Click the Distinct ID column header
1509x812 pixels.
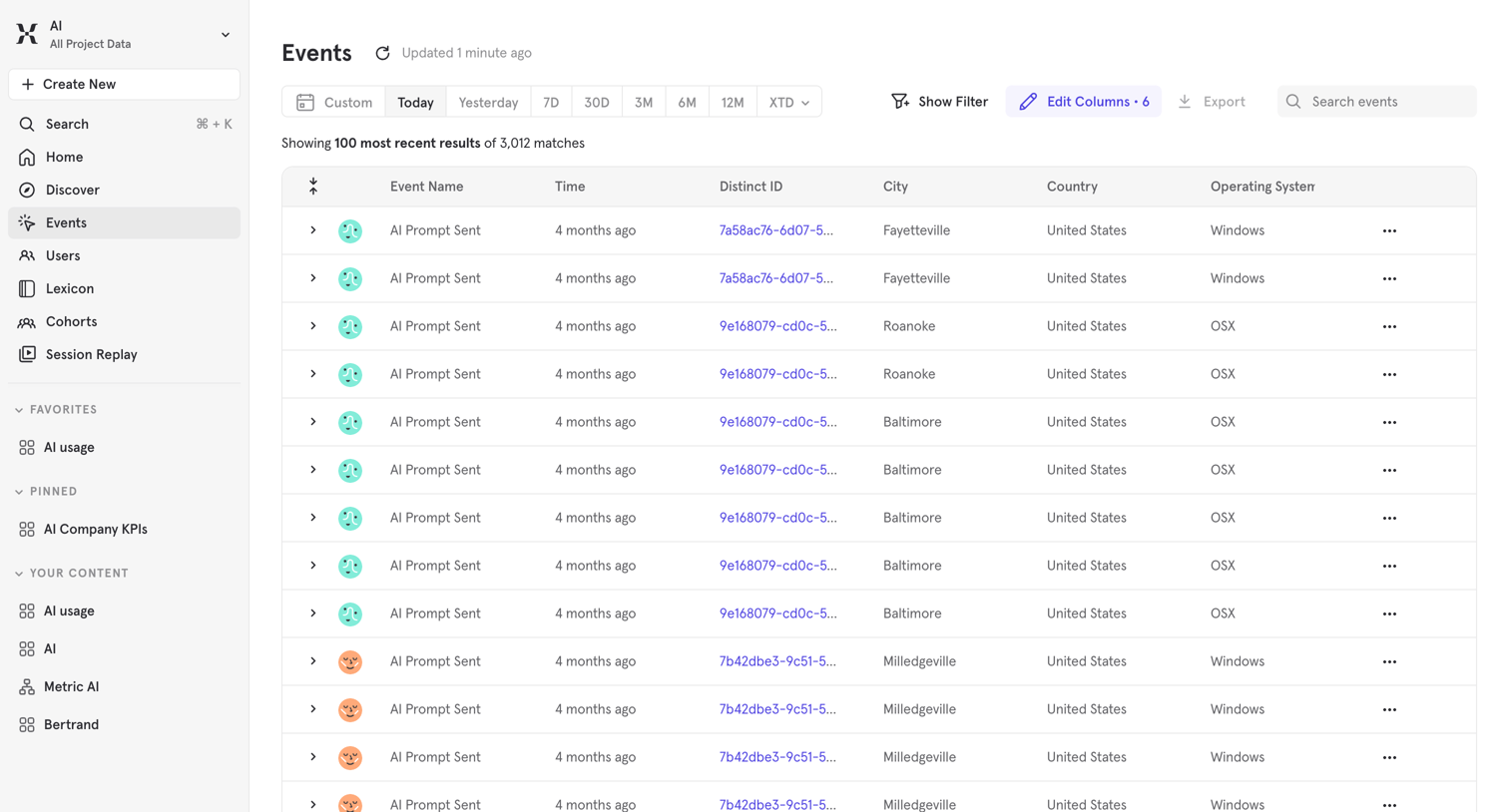pyautogui.click(x=751, y=187)
